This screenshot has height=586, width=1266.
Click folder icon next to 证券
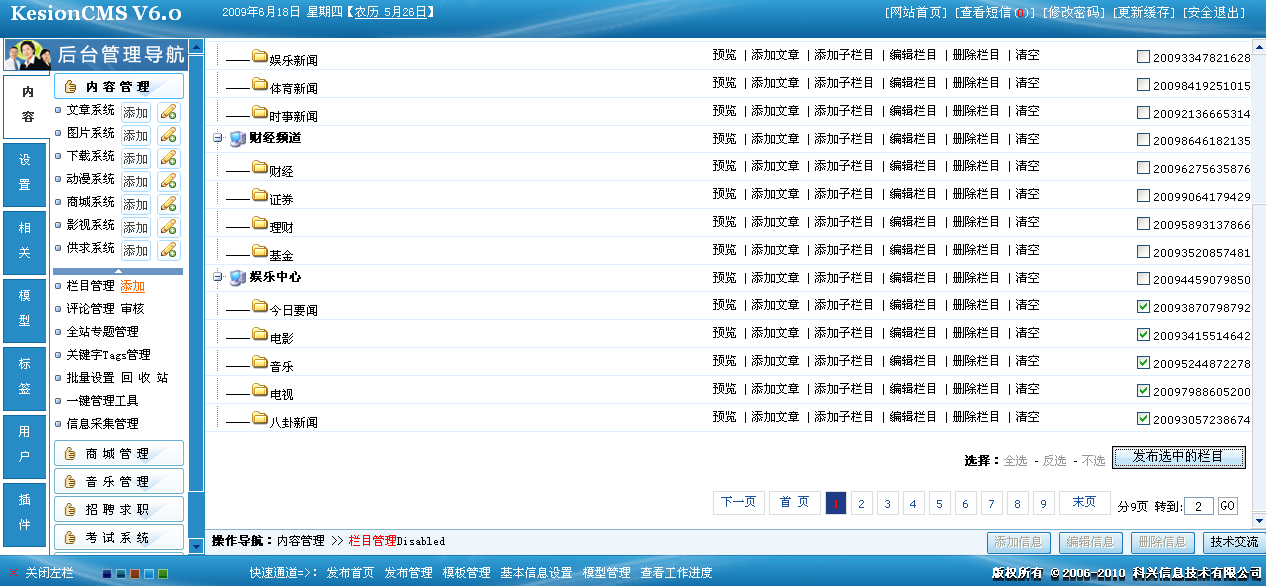(x=260, y=196)
